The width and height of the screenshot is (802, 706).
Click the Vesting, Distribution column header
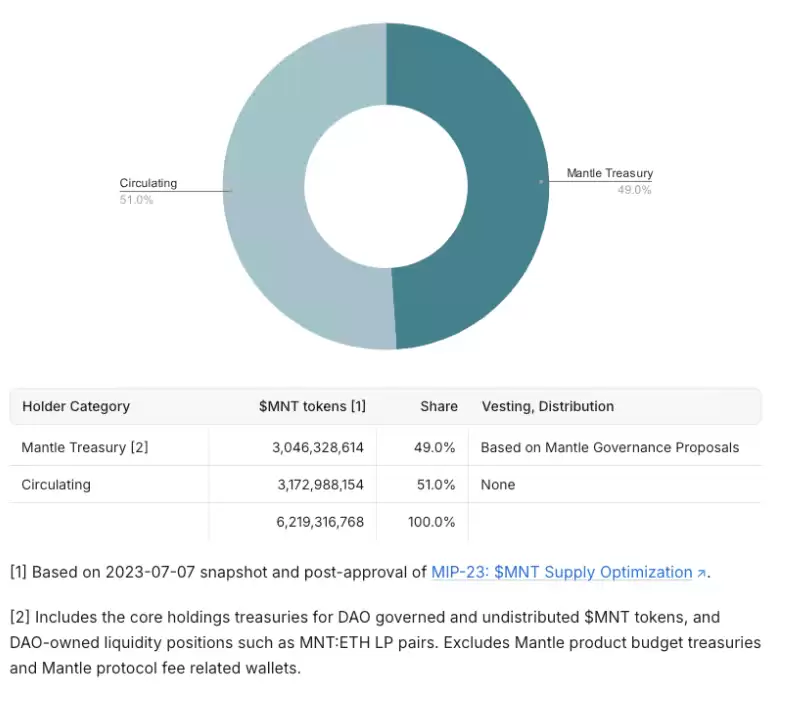click(x=547, y=406)
